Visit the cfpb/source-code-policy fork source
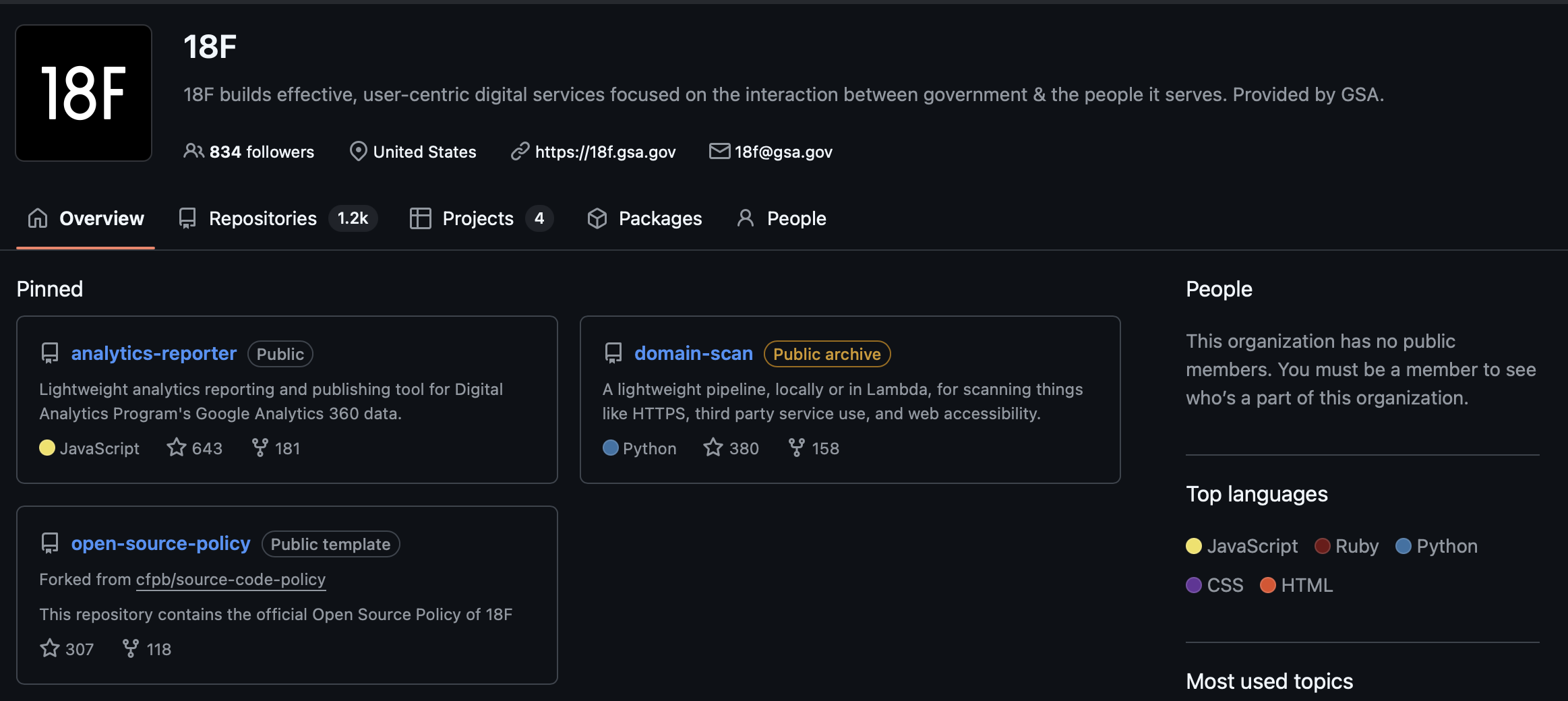 (231, 579)
